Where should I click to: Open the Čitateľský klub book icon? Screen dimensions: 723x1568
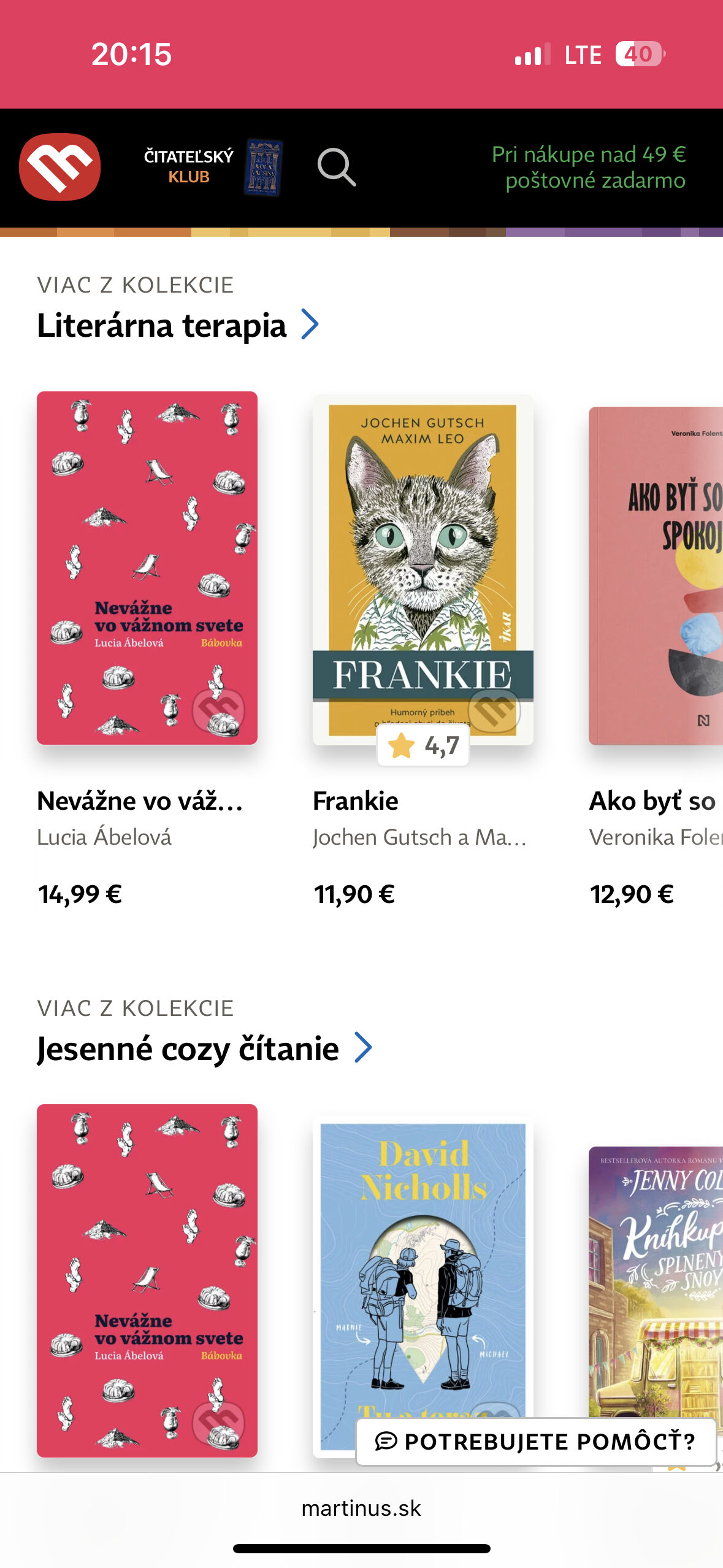(x=264, y=167)
